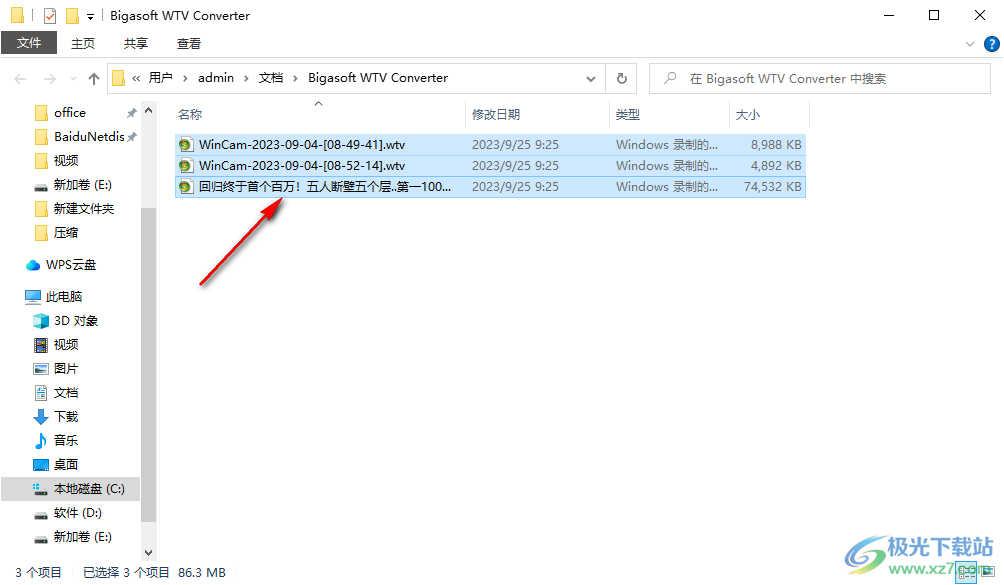Click the navigation pane scrollbar thumb
The width and height of the screenshot is (1004, 585).
[149, 365]
